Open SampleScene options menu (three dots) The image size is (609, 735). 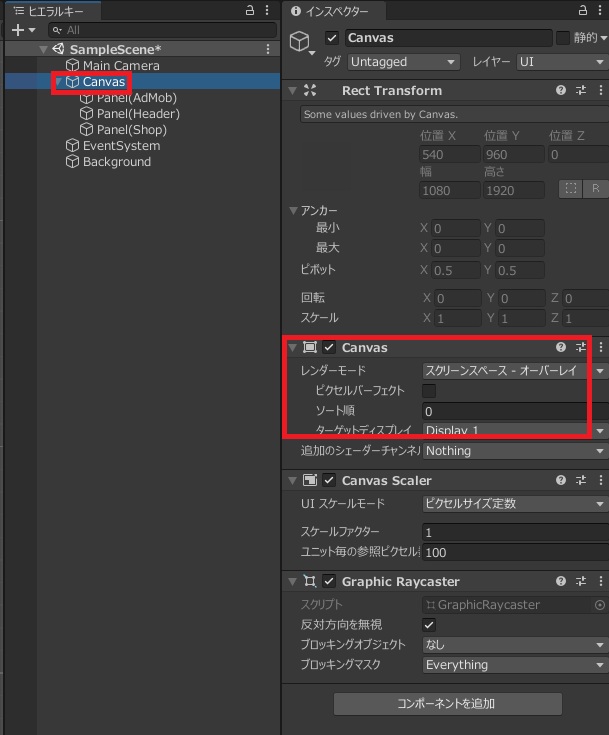267,49
